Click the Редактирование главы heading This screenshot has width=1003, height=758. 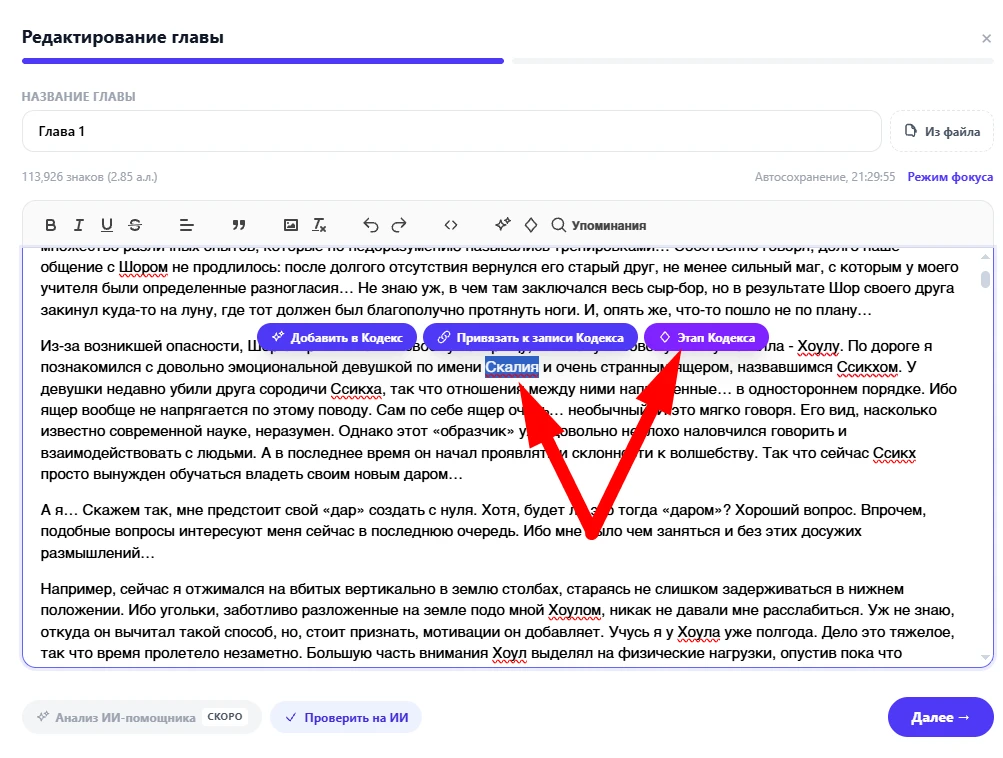click(x=123, y=37)
